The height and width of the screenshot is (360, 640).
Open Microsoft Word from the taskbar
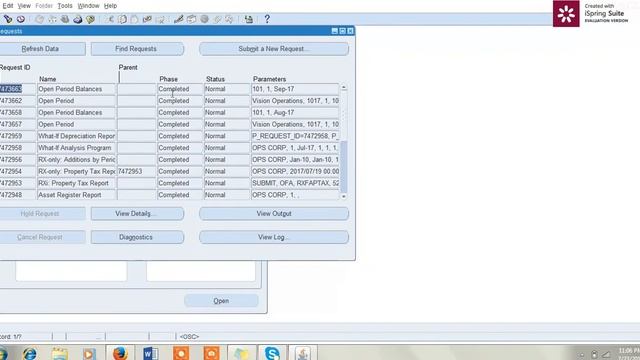[x=151, y=353]
